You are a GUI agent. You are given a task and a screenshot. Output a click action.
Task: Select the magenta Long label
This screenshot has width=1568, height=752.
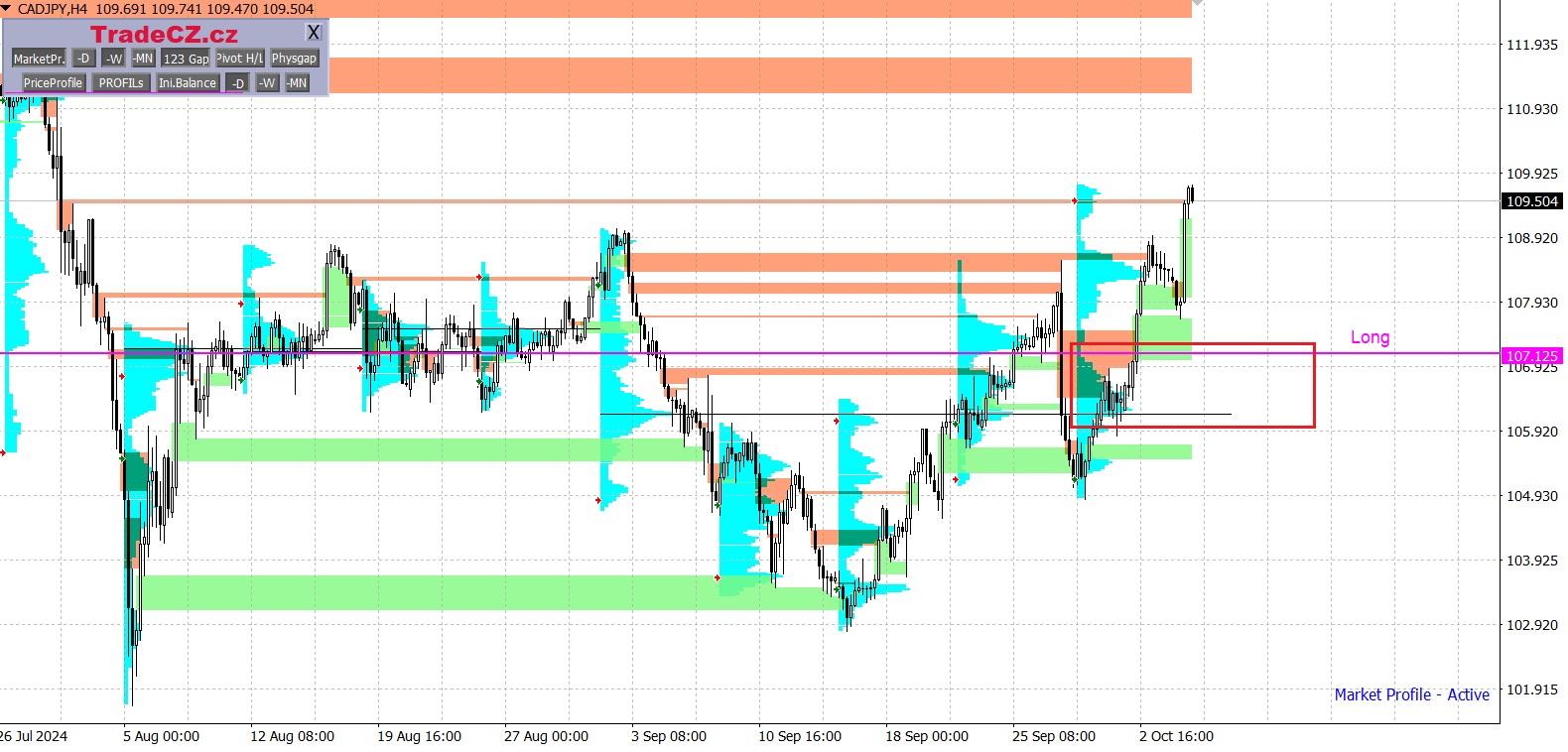pyautogui.click(x=1370, y=337)
